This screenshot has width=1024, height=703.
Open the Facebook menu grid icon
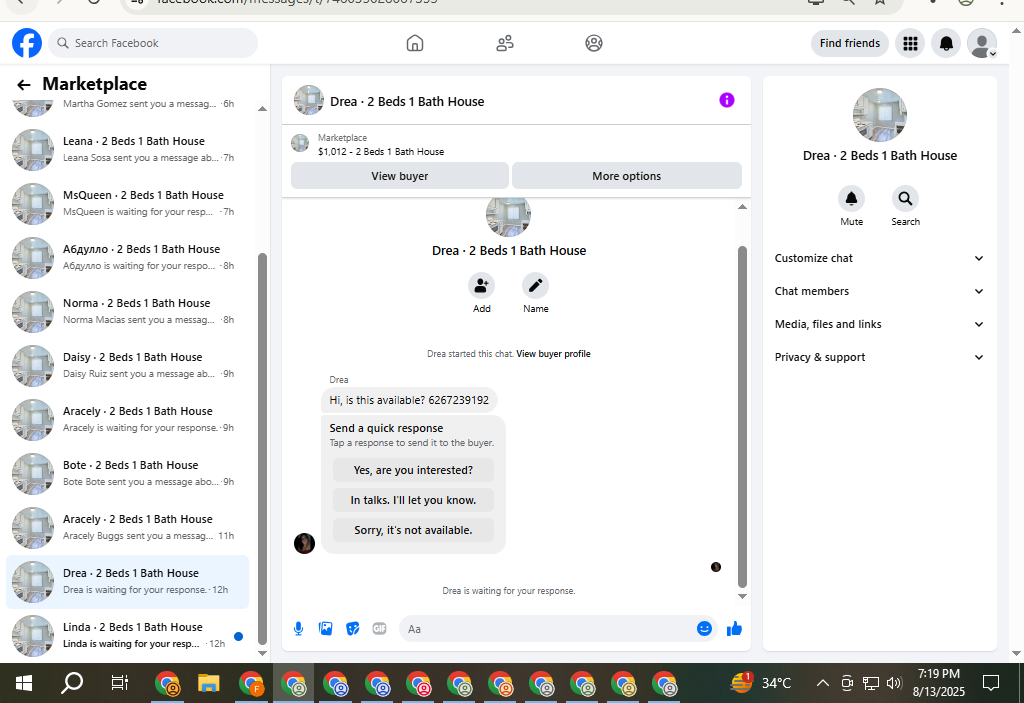[910, 43]
